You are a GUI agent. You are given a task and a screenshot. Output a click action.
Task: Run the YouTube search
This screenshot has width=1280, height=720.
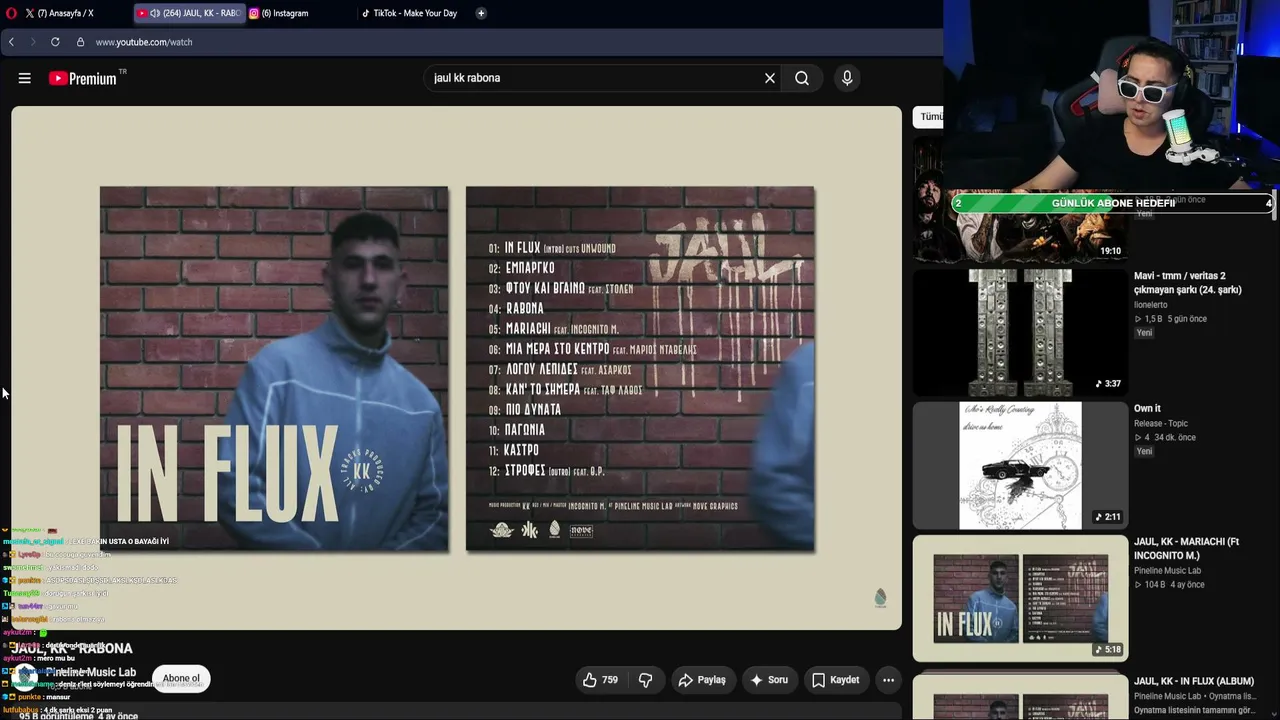(x=802, y=78)
